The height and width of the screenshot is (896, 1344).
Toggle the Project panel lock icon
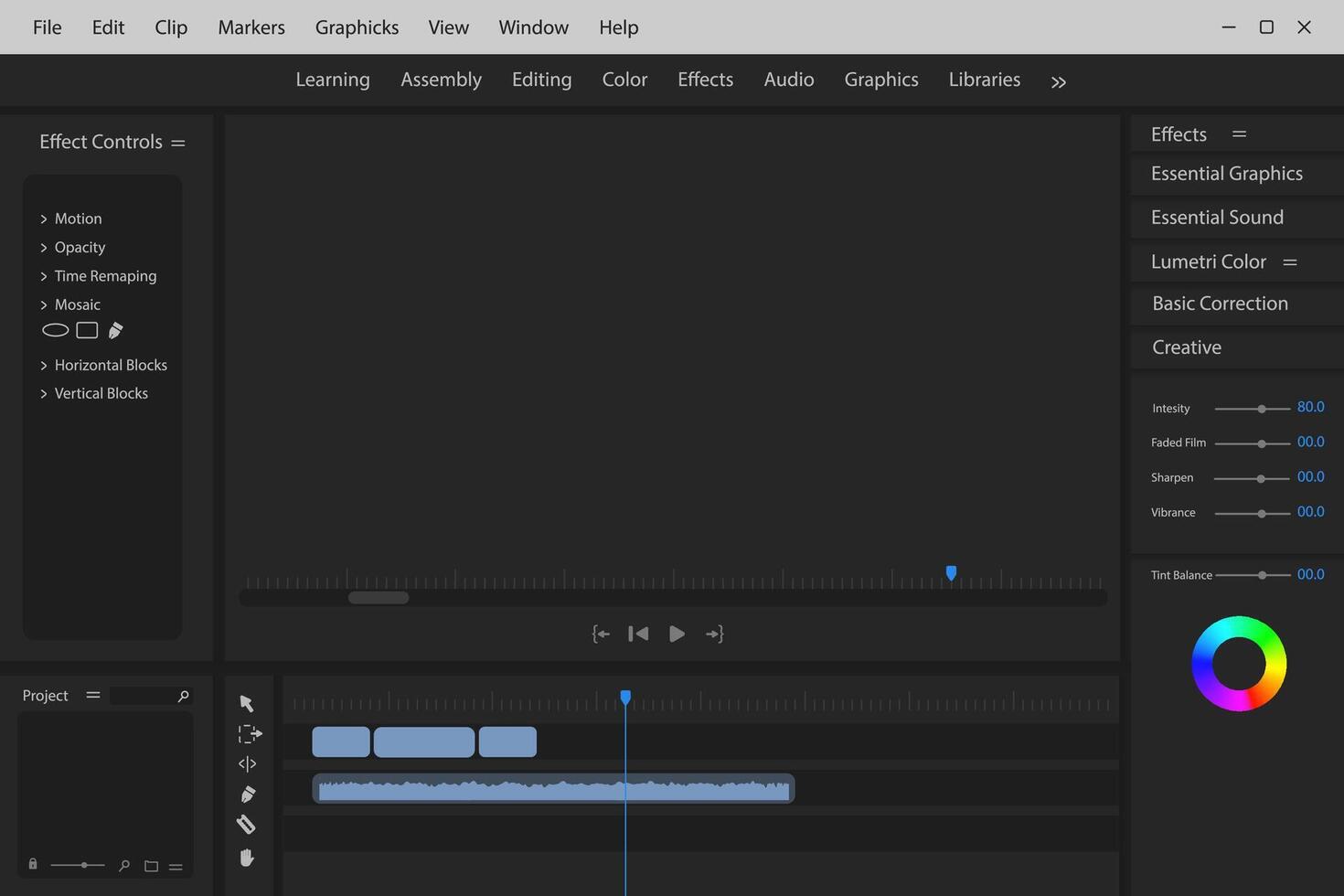(33, 864)
